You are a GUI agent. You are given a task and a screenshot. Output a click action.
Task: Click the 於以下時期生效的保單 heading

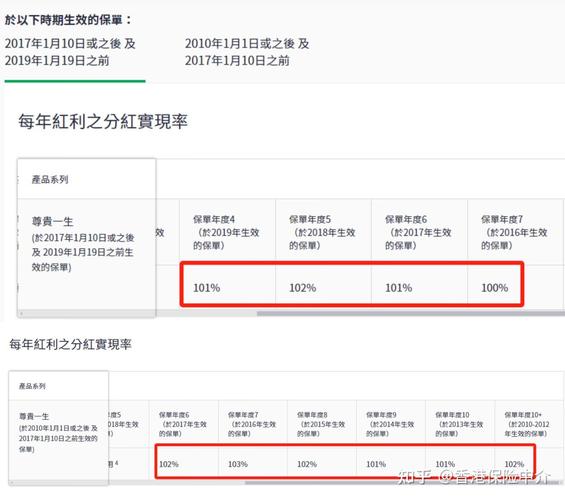[68, 20]
